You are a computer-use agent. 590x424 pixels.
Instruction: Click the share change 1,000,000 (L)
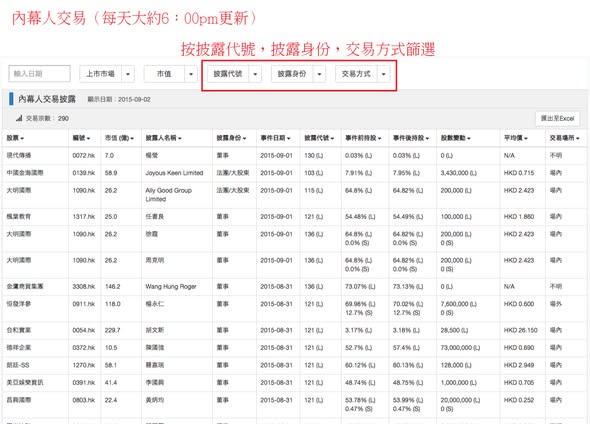tap(459, 382)
